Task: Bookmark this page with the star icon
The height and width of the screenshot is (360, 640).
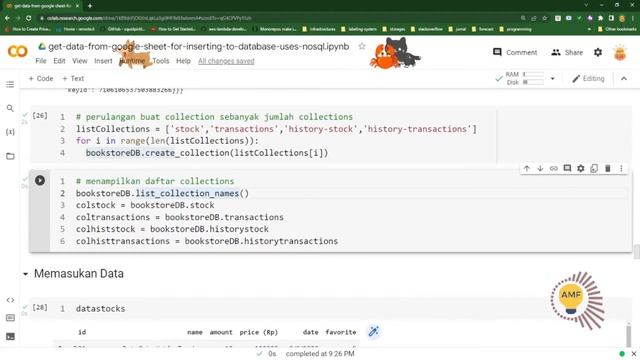Action: click(544, 18)
